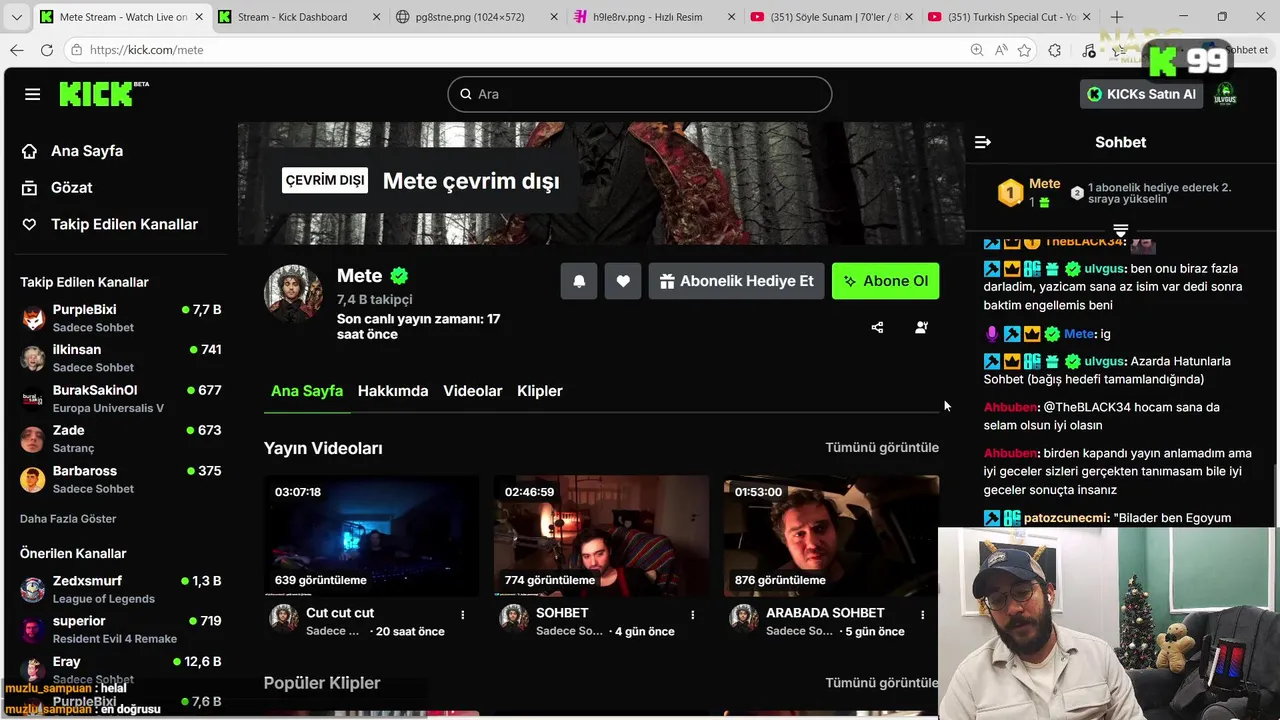Open superior recommended channel
This screenshot has height=720, width=1280.
pyautogui.click(x=121, y=629)
